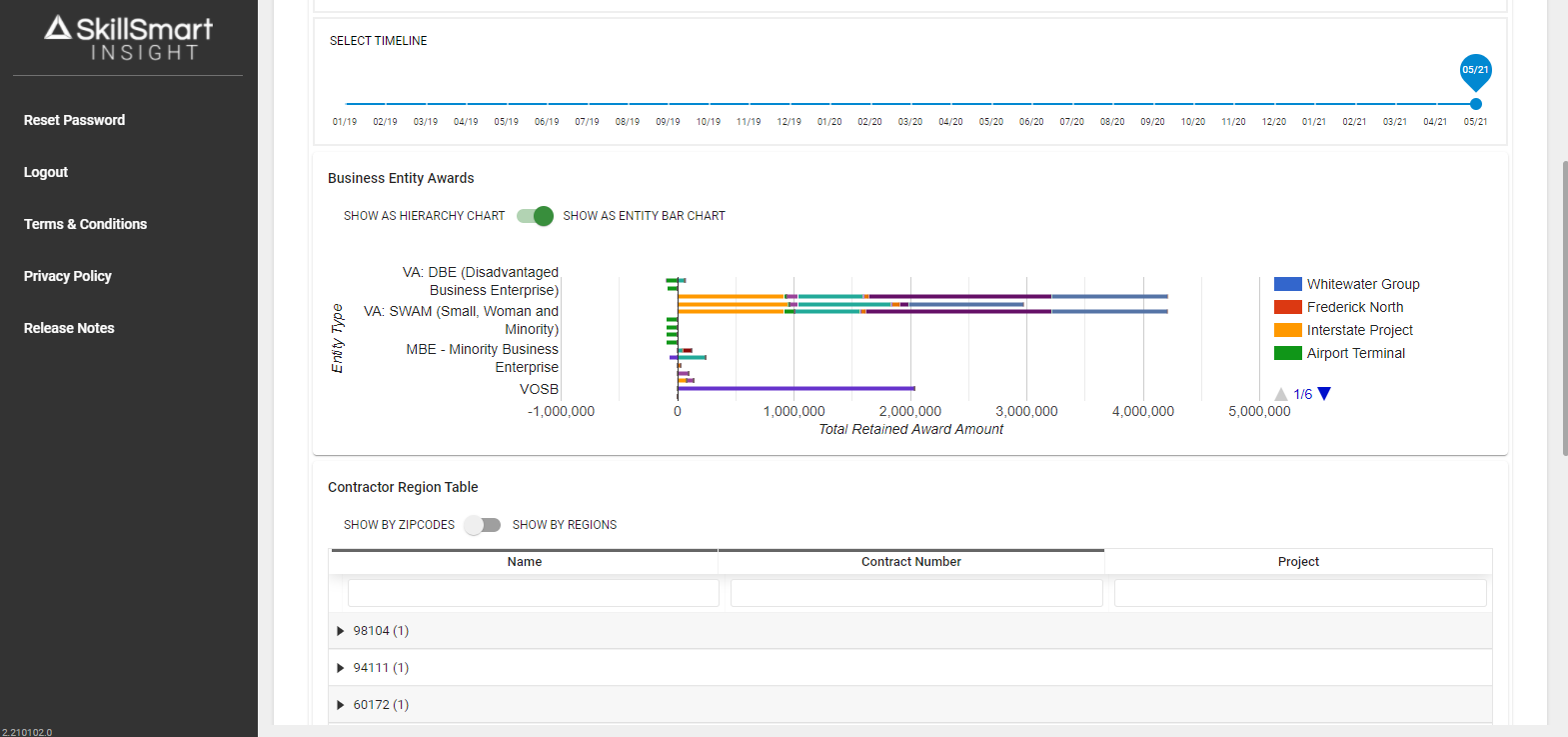
Task: Toggle zipcodes/regions switch
Action: tap(483, 525)
